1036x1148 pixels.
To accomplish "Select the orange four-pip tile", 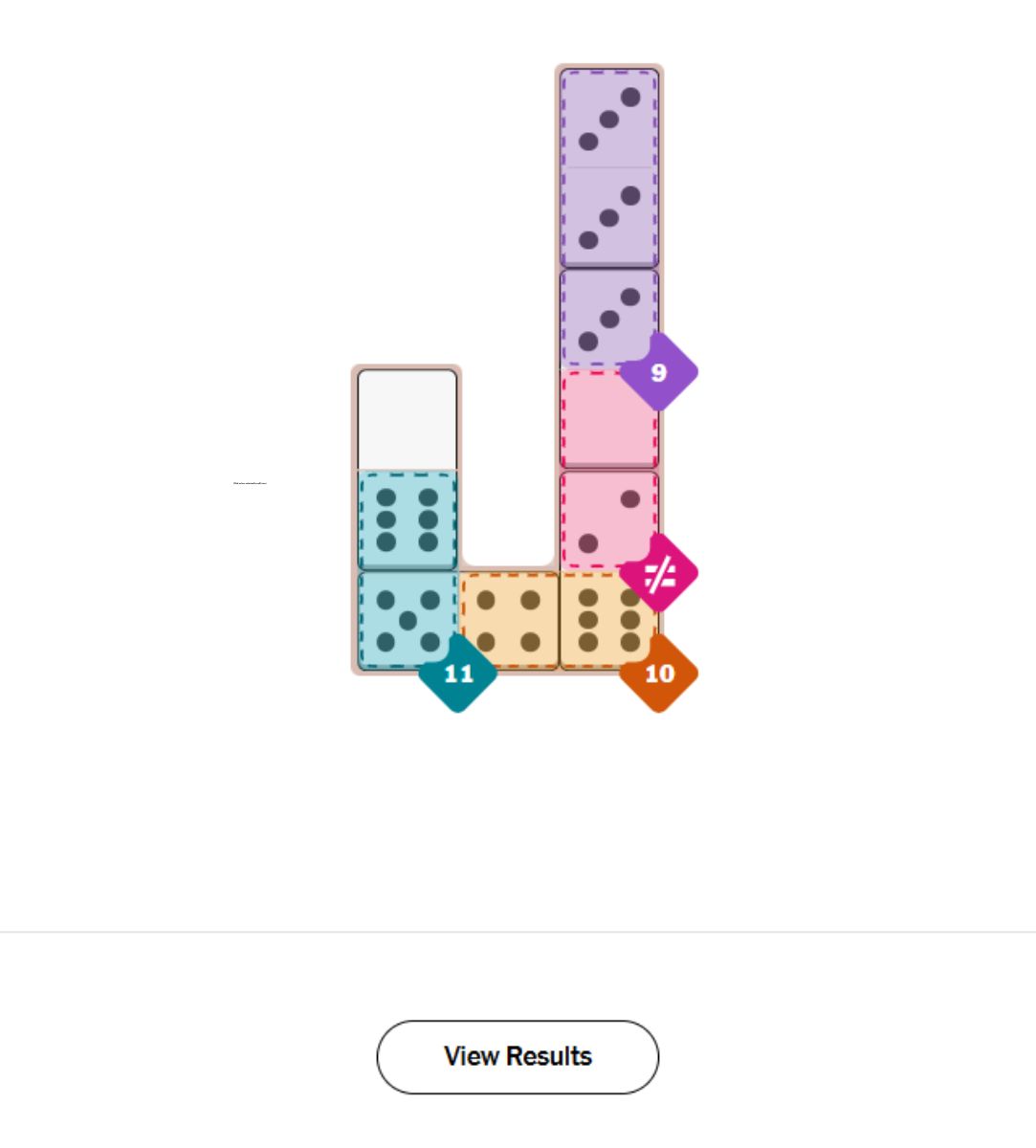I will [508, 620].
